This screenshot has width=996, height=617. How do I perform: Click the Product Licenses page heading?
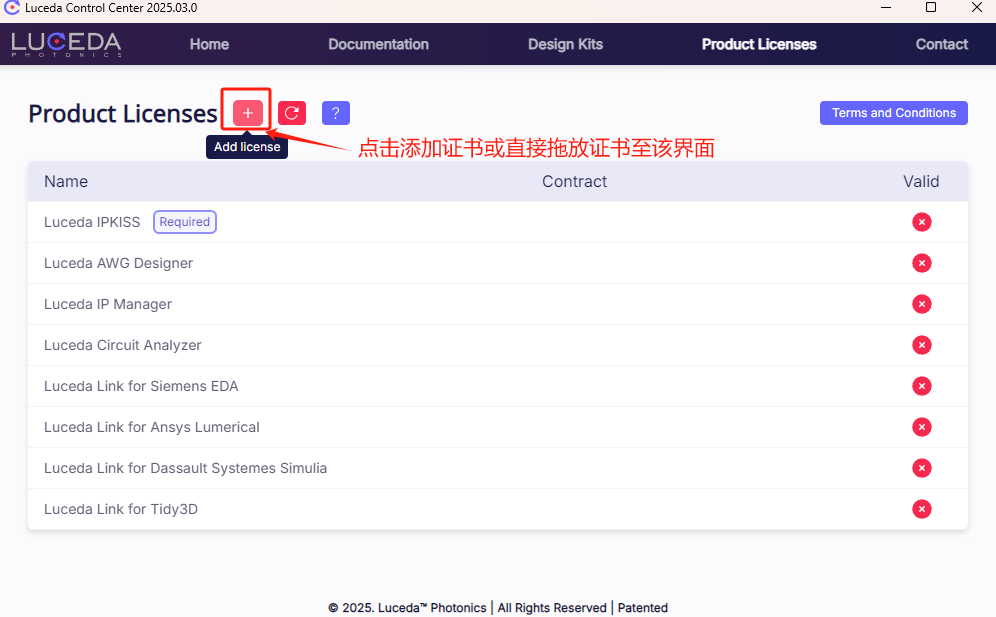click(x=123, y=114)
